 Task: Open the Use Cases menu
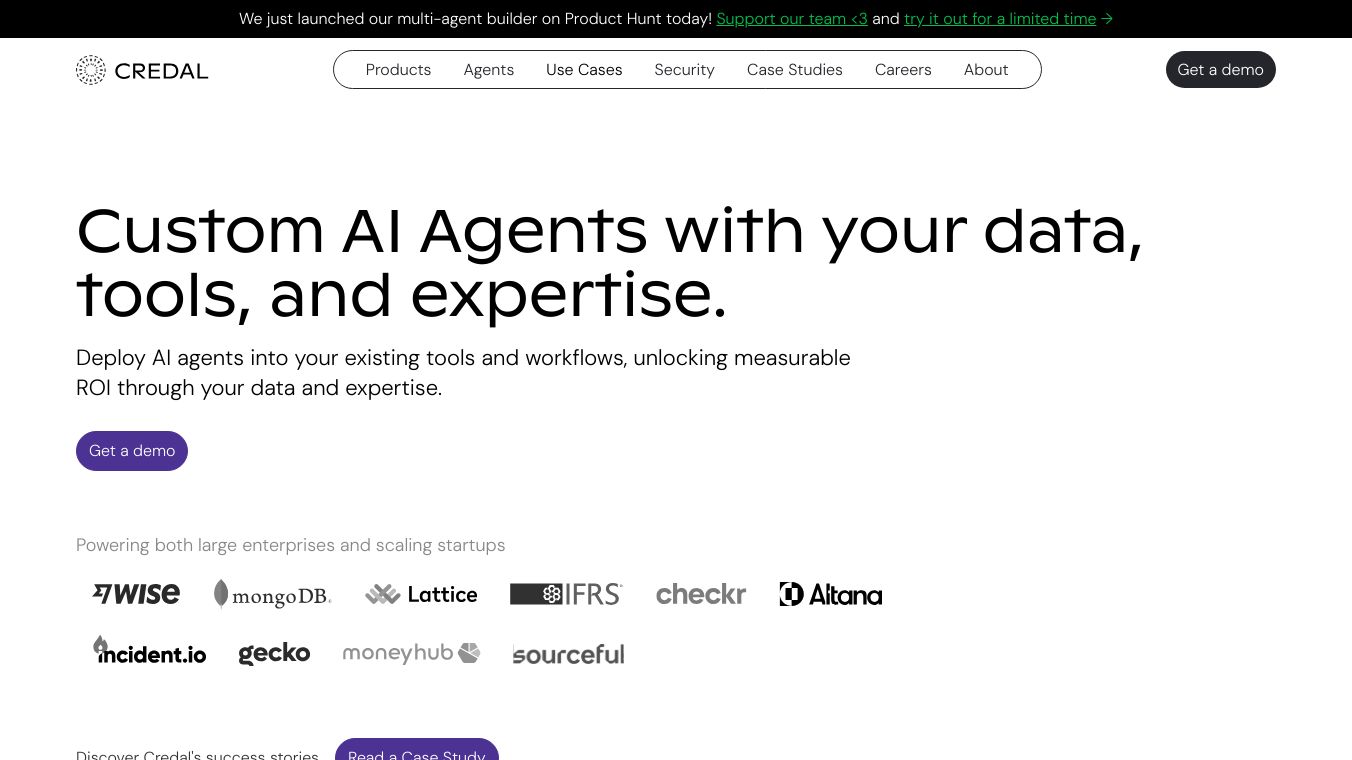tap(584, 70)
